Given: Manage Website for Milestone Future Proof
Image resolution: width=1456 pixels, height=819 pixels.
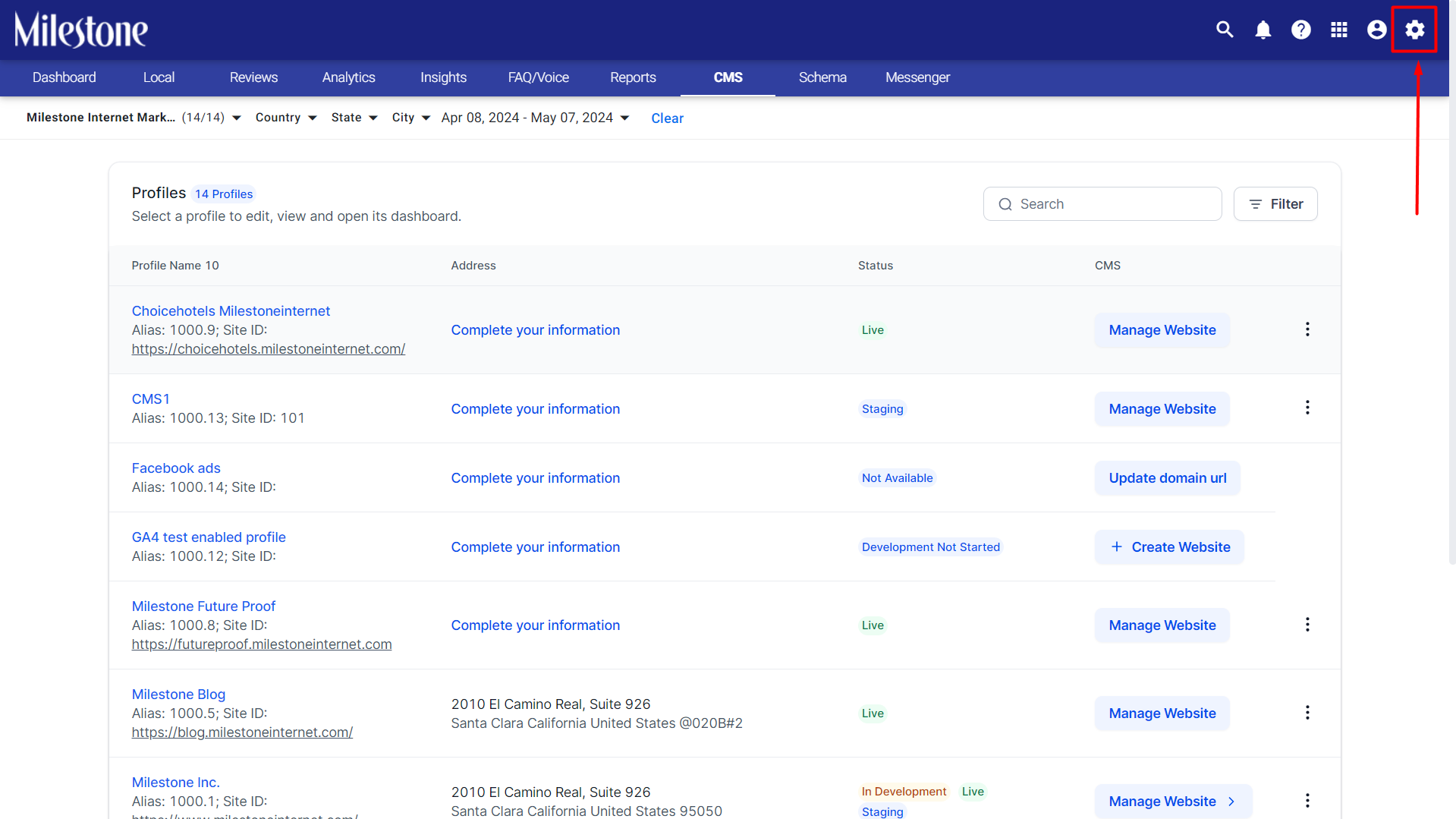Looking at the screenshot, I should 1162,625.
